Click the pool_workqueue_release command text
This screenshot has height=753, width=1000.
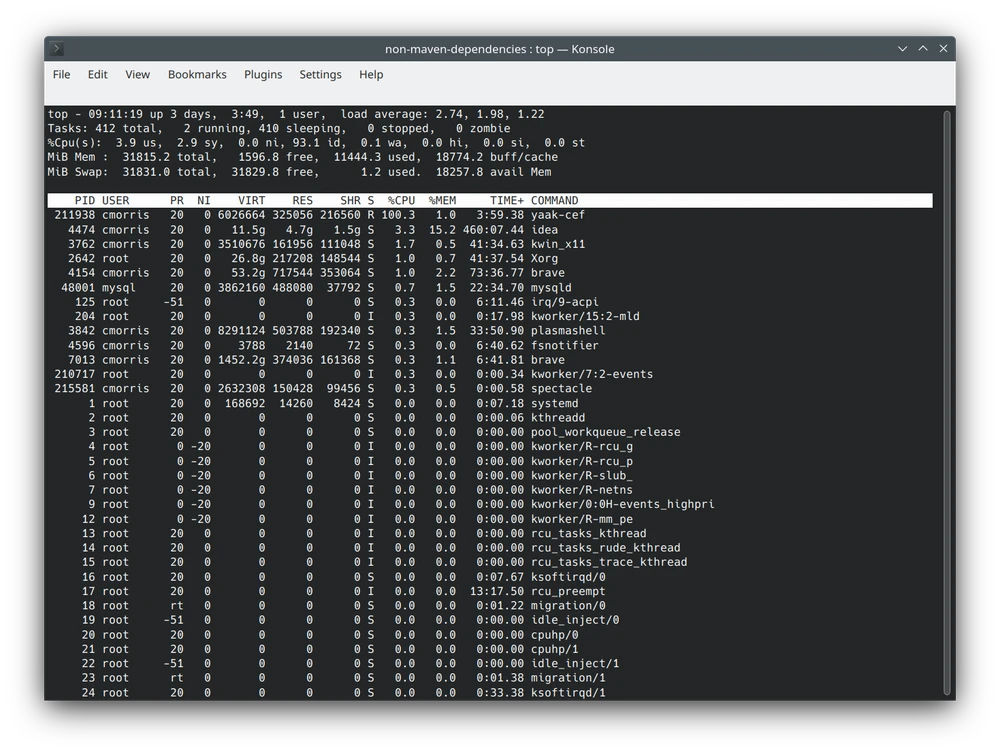[605, 432]
